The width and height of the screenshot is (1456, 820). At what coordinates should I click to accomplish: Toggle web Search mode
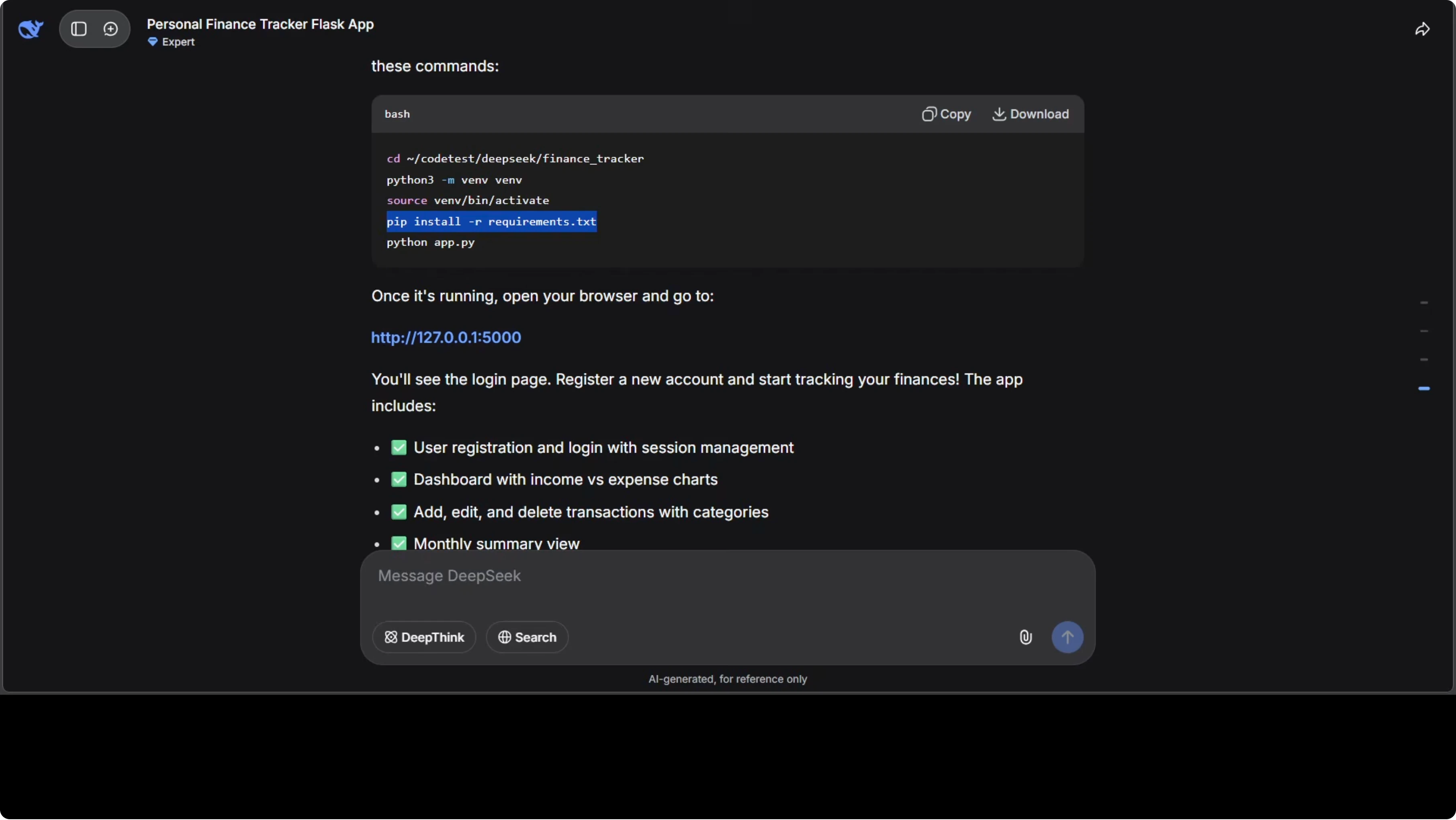coord(527,638)
